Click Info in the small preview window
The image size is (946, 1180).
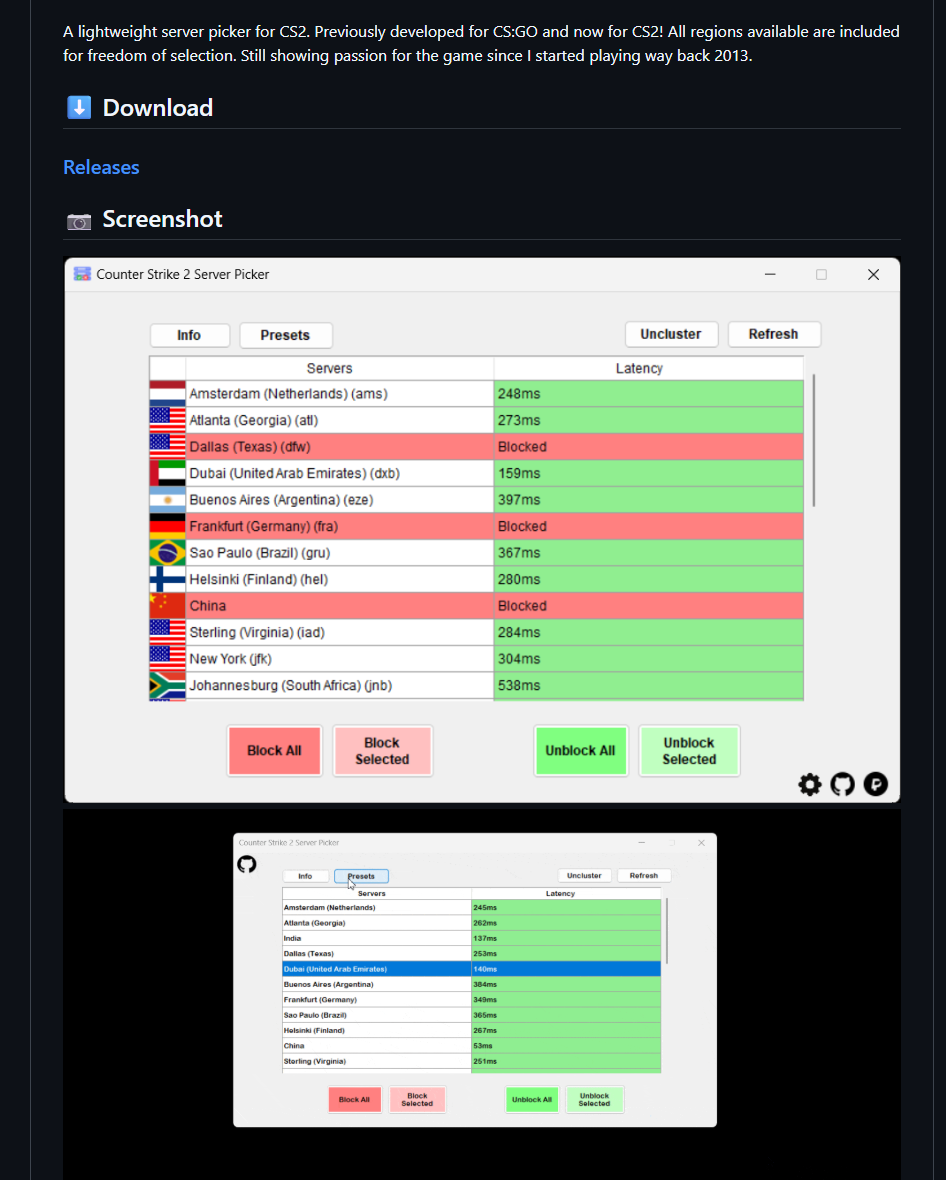tap(305, 876)
